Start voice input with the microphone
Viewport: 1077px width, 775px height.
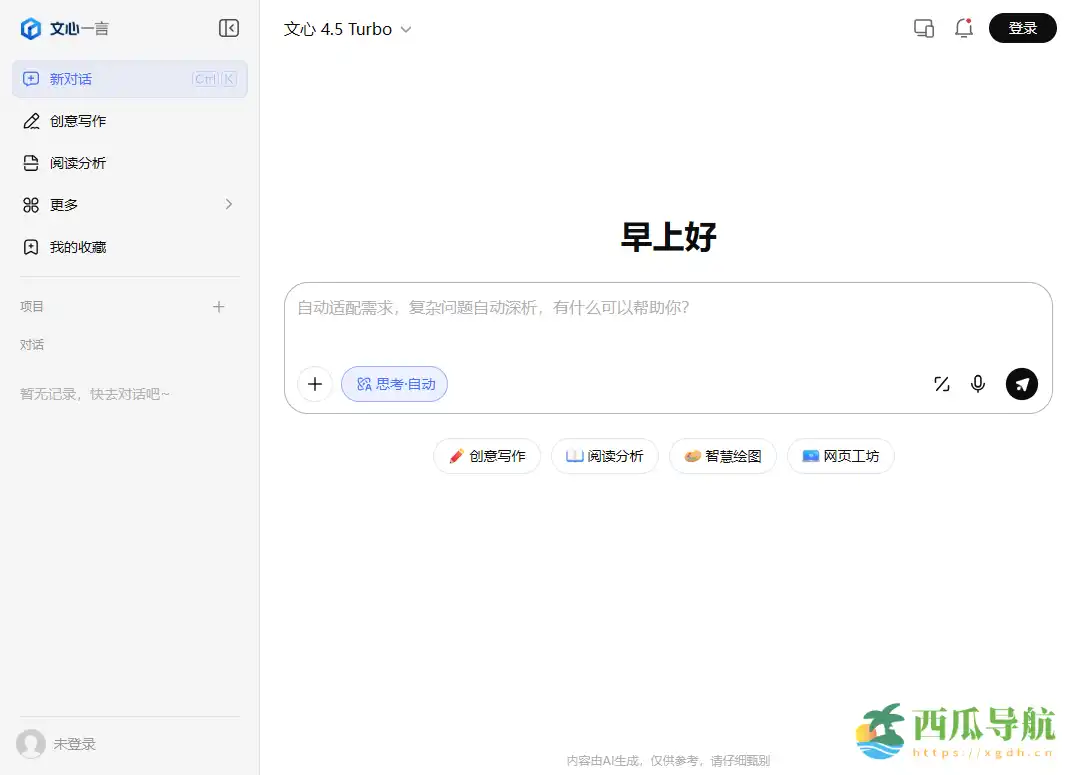click(977, 384)
